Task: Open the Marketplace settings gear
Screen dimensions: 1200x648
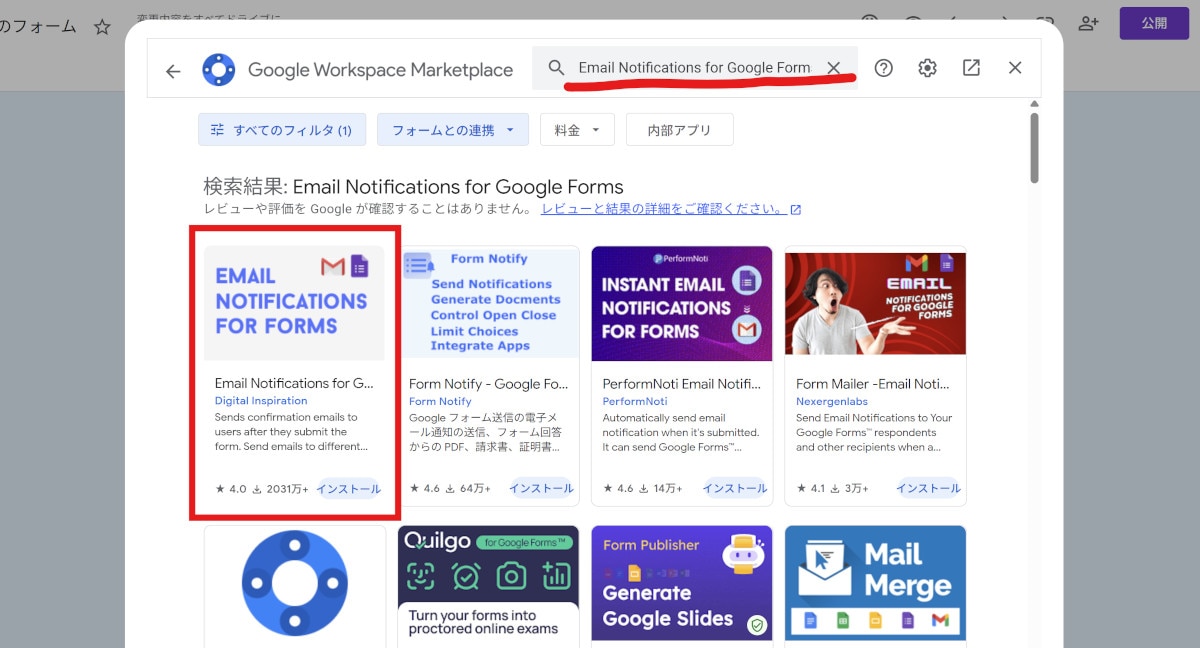Action: click(x=927, y=68)
